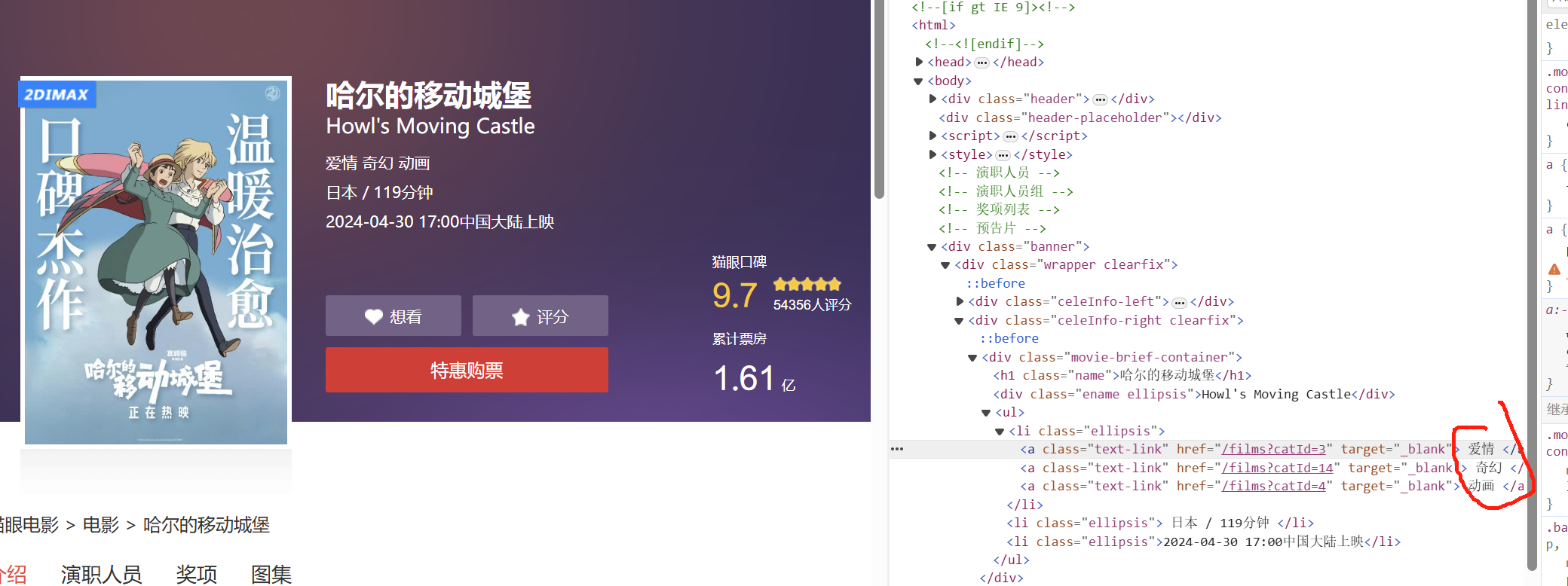
Task: Click the /films?catId=14 href link
Action: click(x=1277, y=468)
